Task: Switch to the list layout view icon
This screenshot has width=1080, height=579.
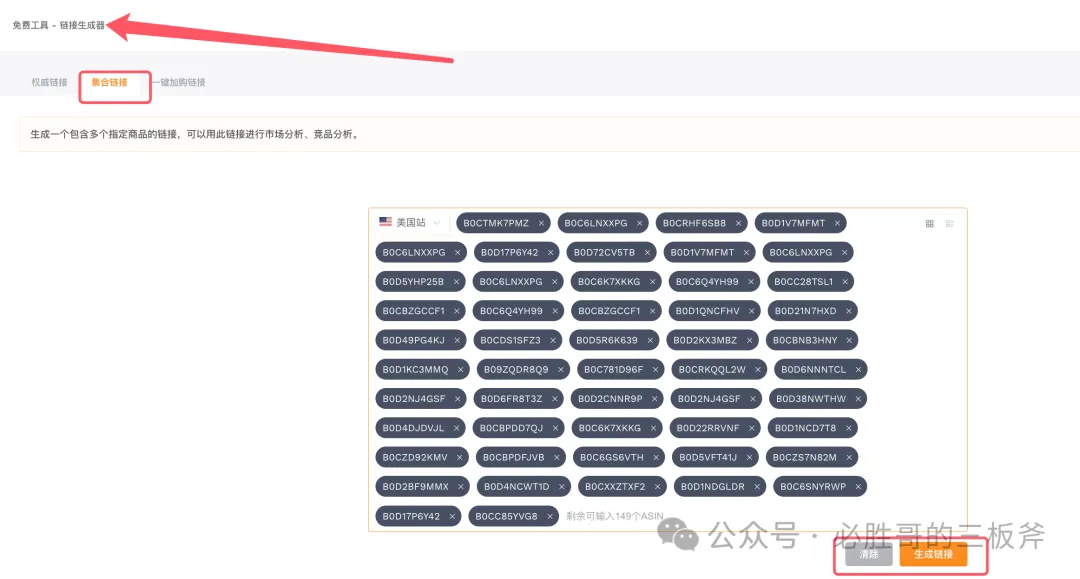Action: click(949, 224)
